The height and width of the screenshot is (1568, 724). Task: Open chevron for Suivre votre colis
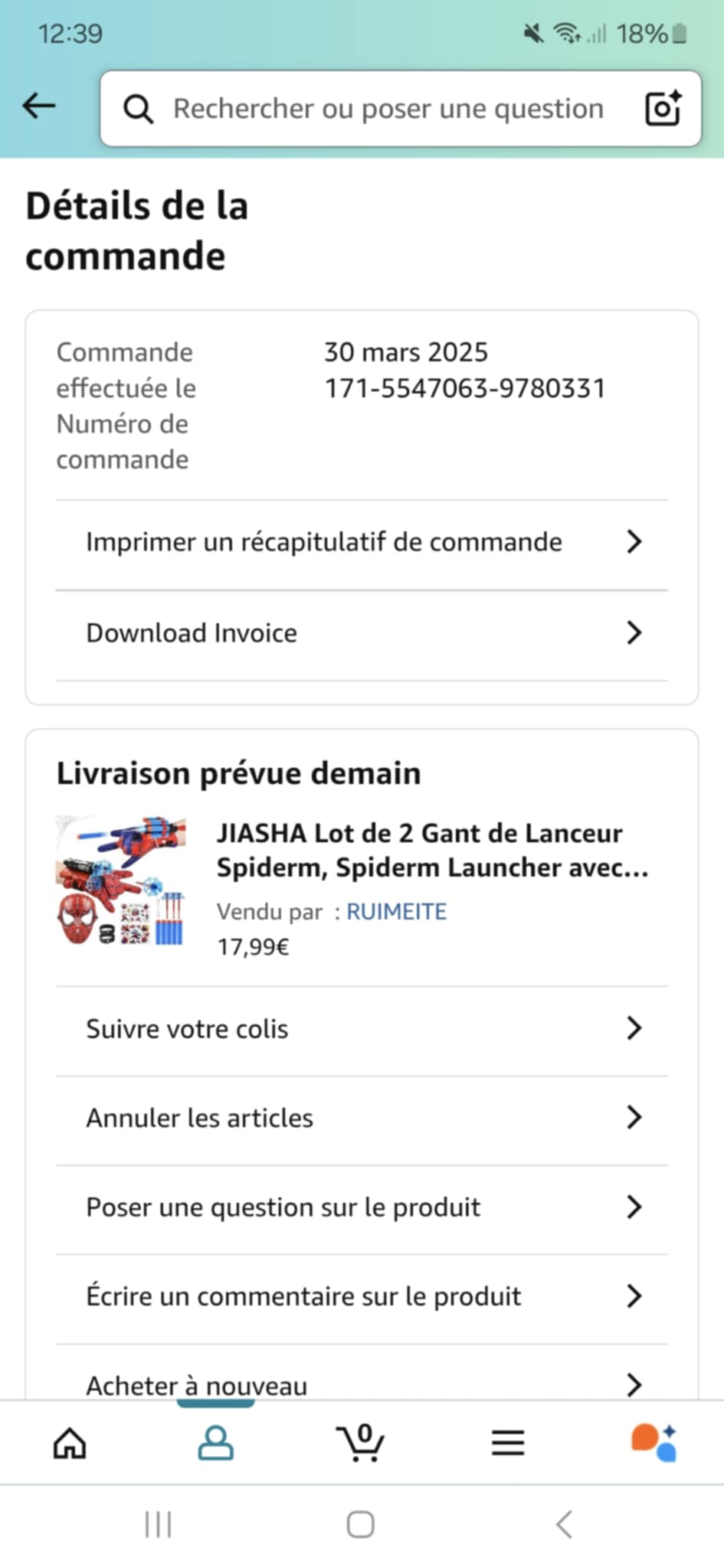click(634, 1028)
